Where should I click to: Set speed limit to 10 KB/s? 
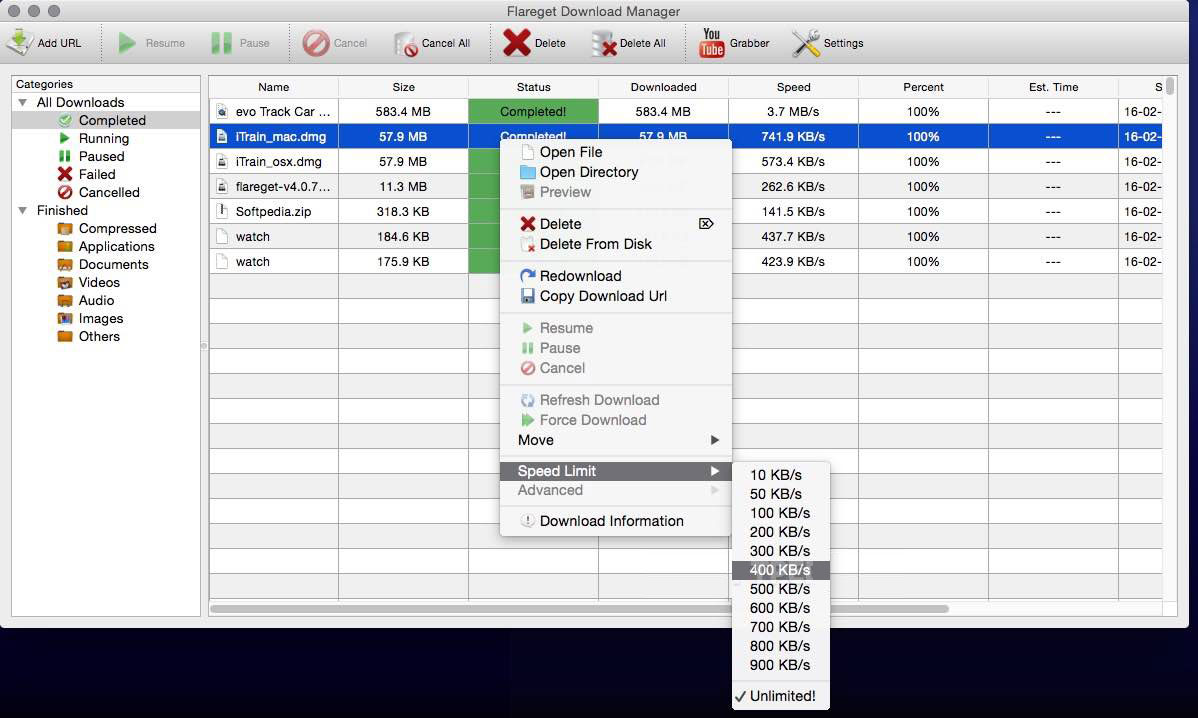[781, 475]
